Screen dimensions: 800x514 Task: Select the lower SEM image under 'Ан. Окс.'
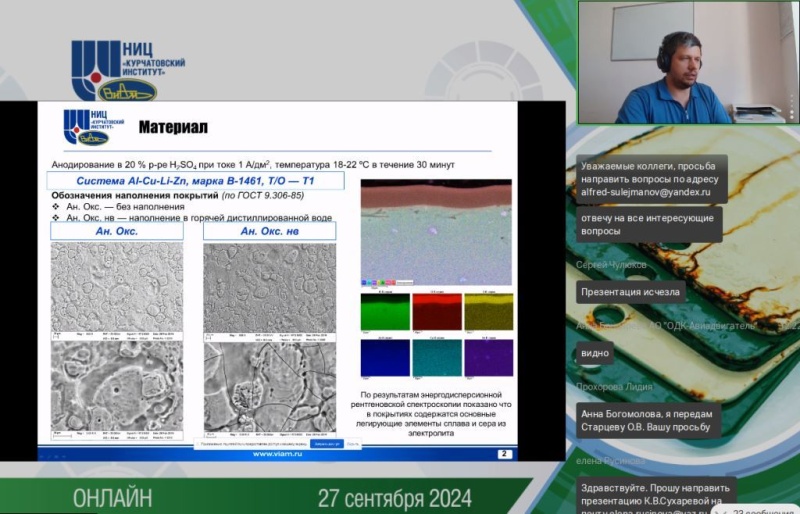tap(117, 386)
